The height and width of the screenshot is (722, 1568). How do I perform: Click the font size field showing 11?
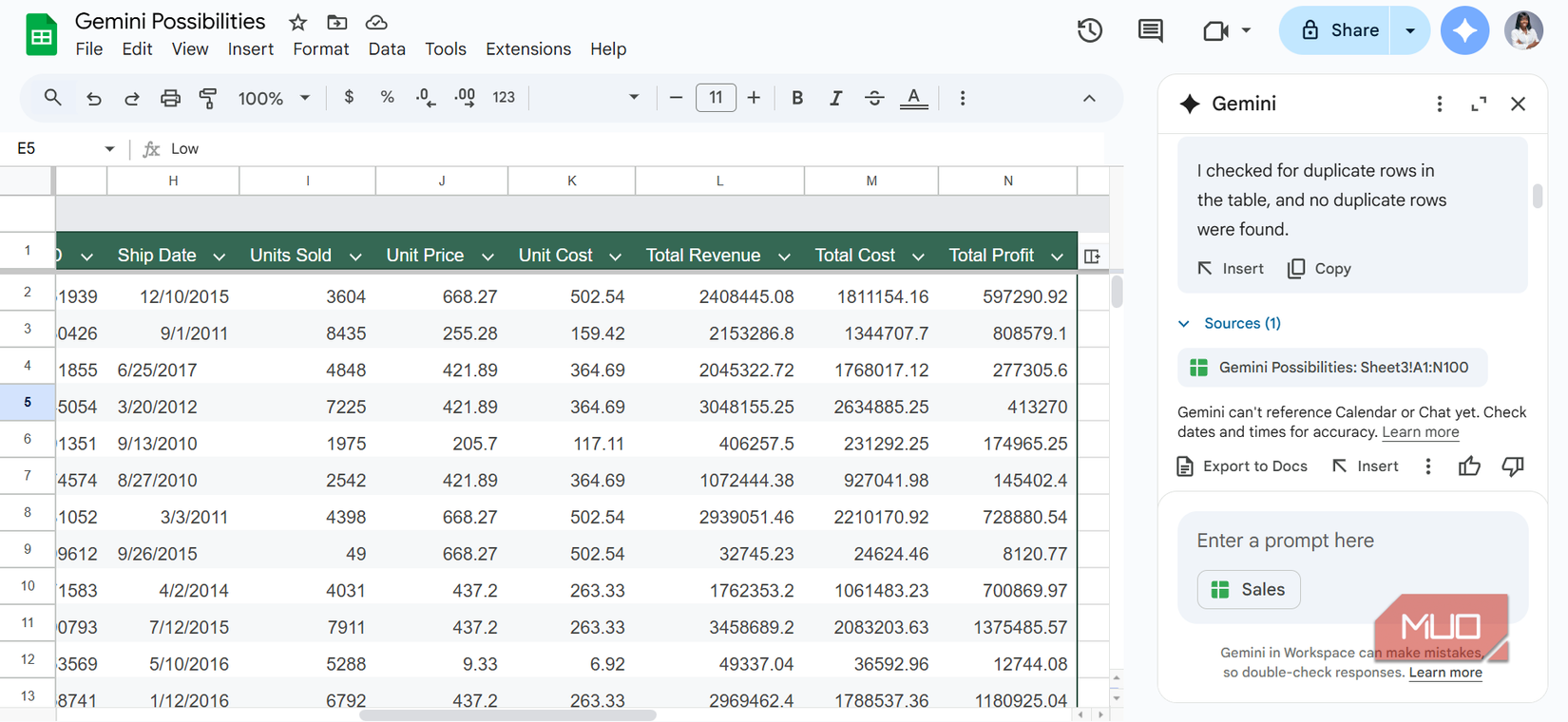click(x=716, y=98)
